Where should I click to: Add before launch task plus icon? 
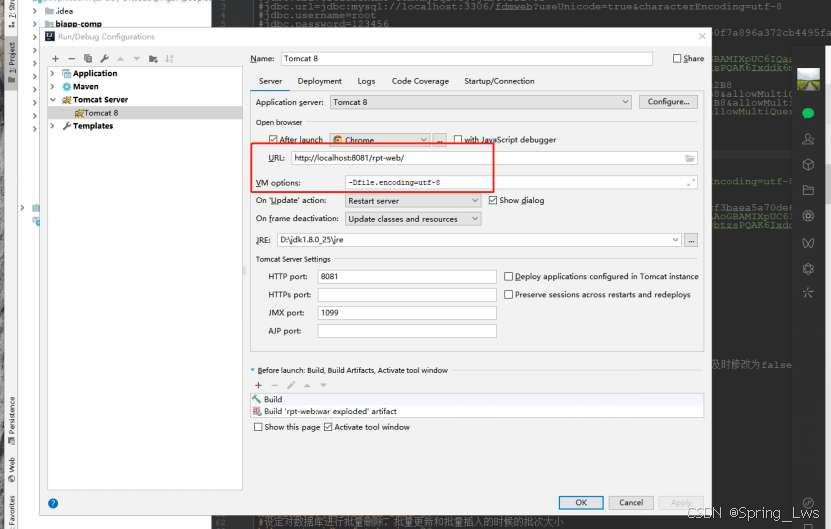coord(259,385)
